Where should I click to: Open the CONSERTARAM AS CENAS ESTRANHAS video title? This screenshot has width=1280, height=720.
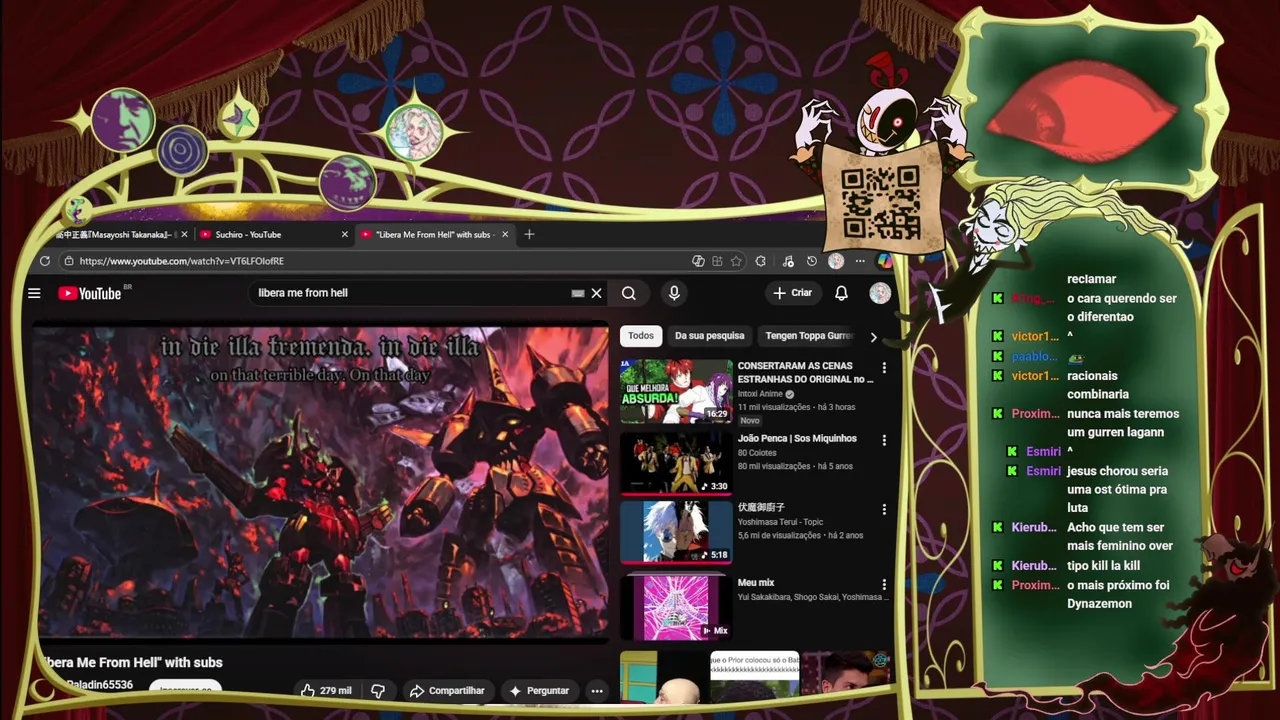(805, 373)
